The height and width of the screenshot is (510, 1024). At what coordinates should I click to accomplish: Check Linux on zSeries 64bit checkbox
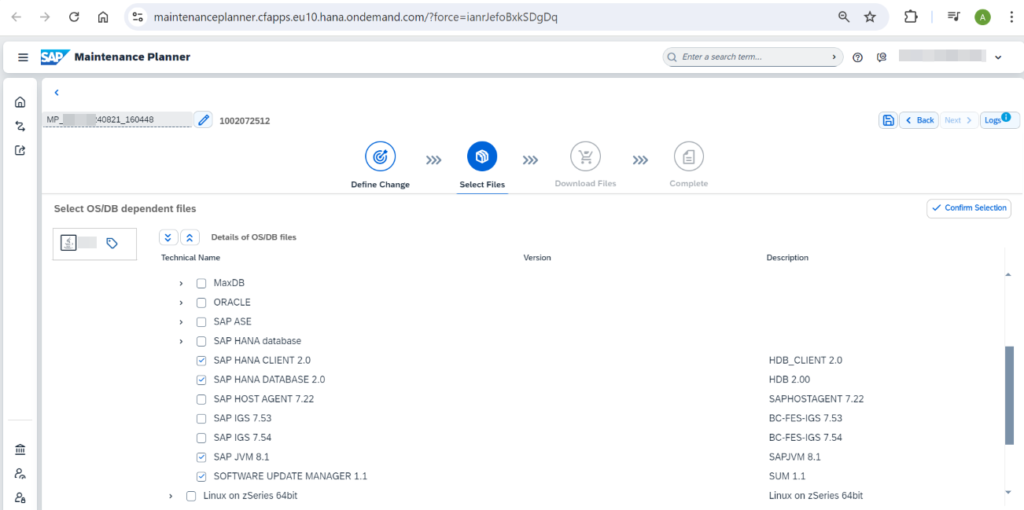coord(191,496)
